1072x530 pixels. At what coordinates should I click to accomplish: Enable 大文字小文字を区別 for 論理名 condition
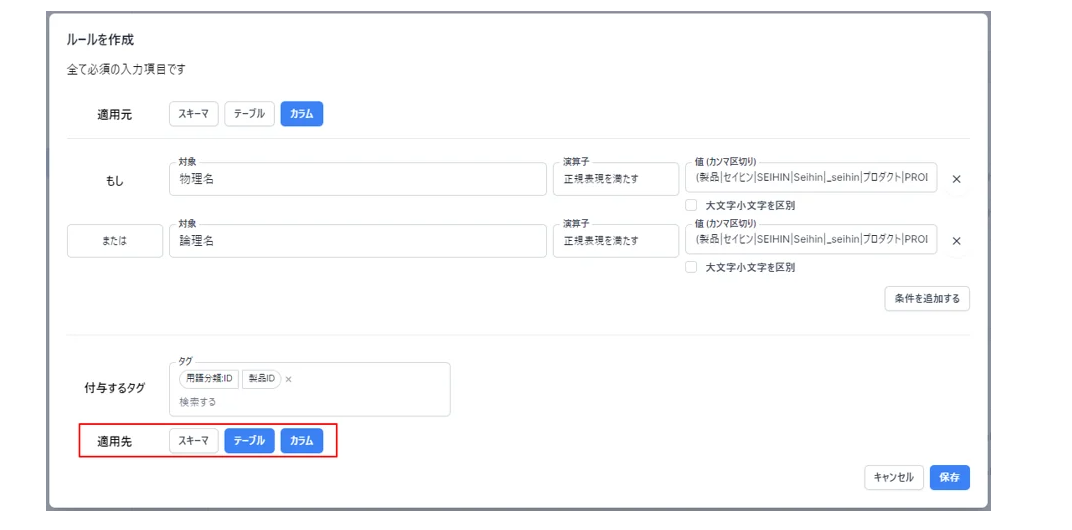tap(691, 267)
